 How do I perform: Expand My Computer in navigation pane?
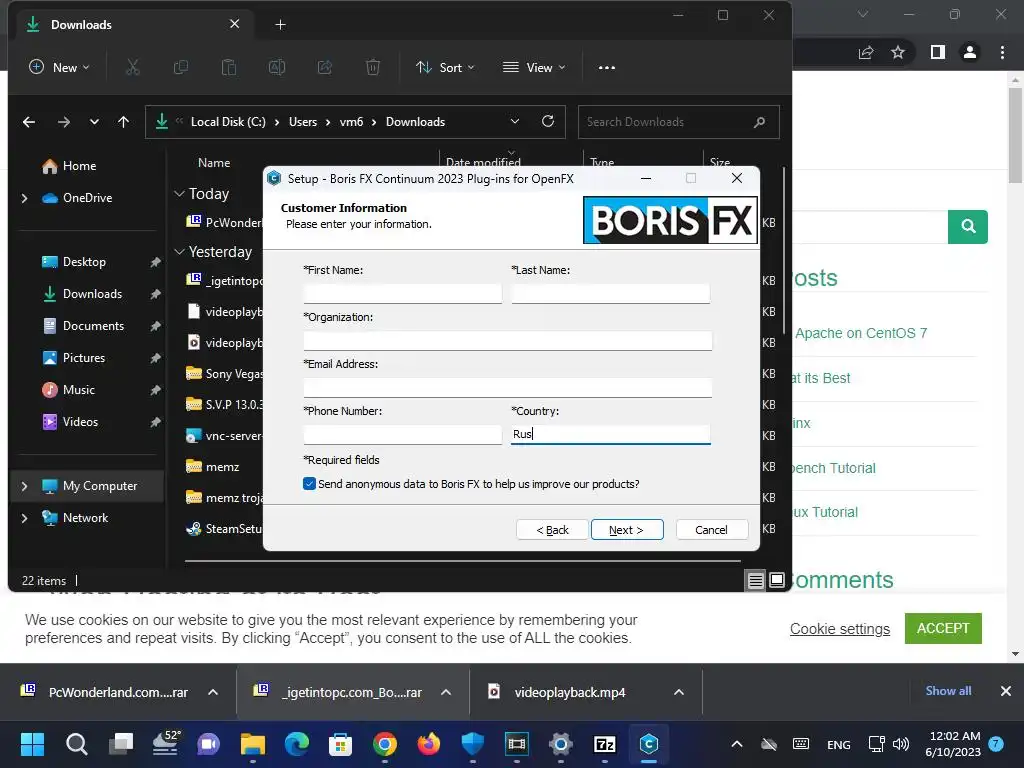25,486
